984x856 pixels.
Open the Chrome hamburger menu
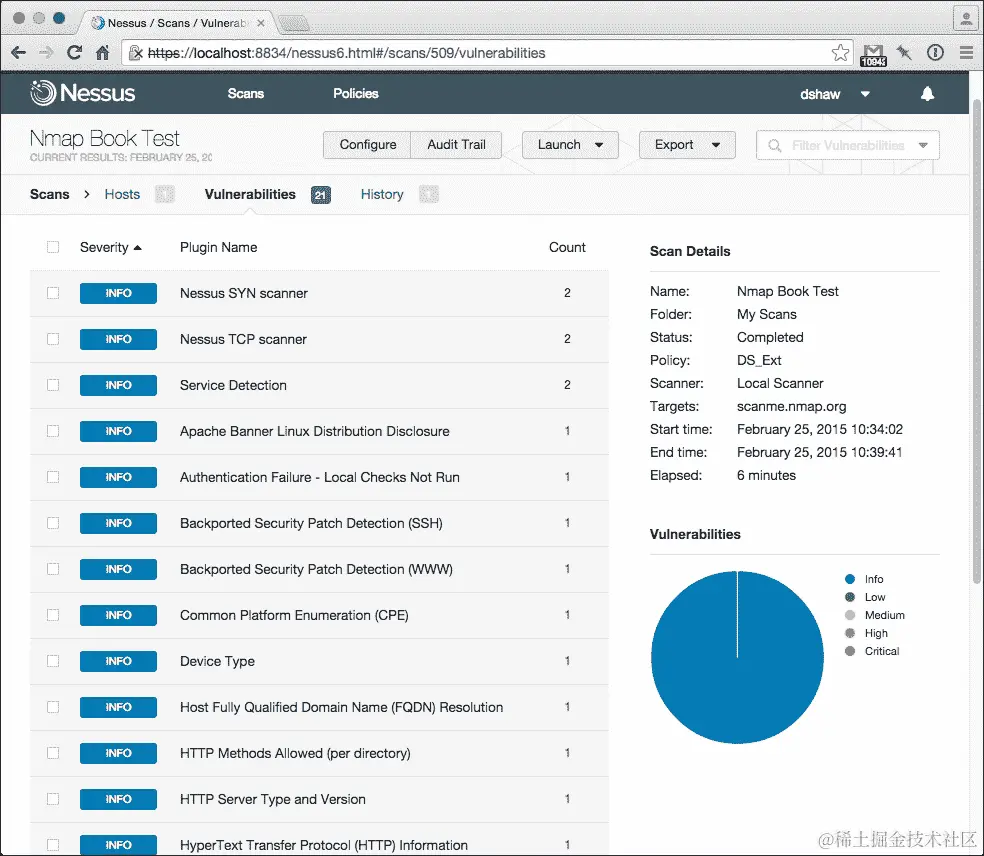pyautogui.click(x=966, y=53)
